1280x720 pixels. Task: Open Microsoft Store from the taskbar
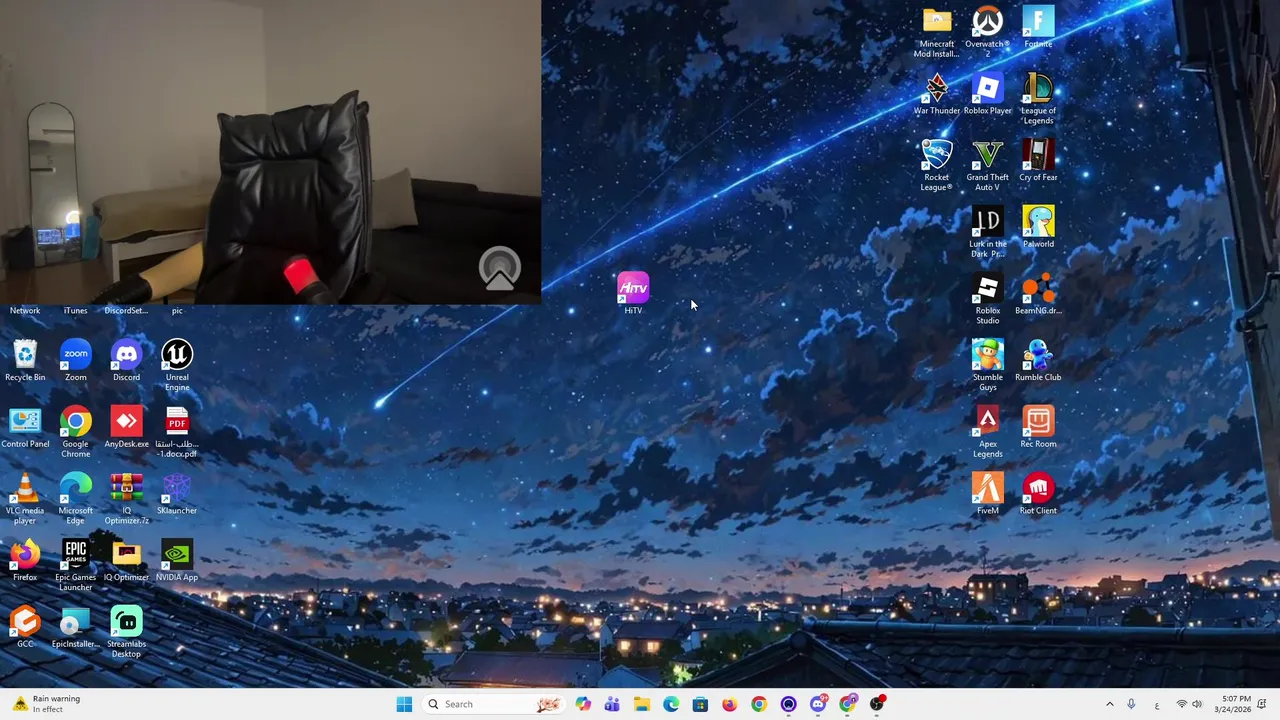tap(700, 704)
